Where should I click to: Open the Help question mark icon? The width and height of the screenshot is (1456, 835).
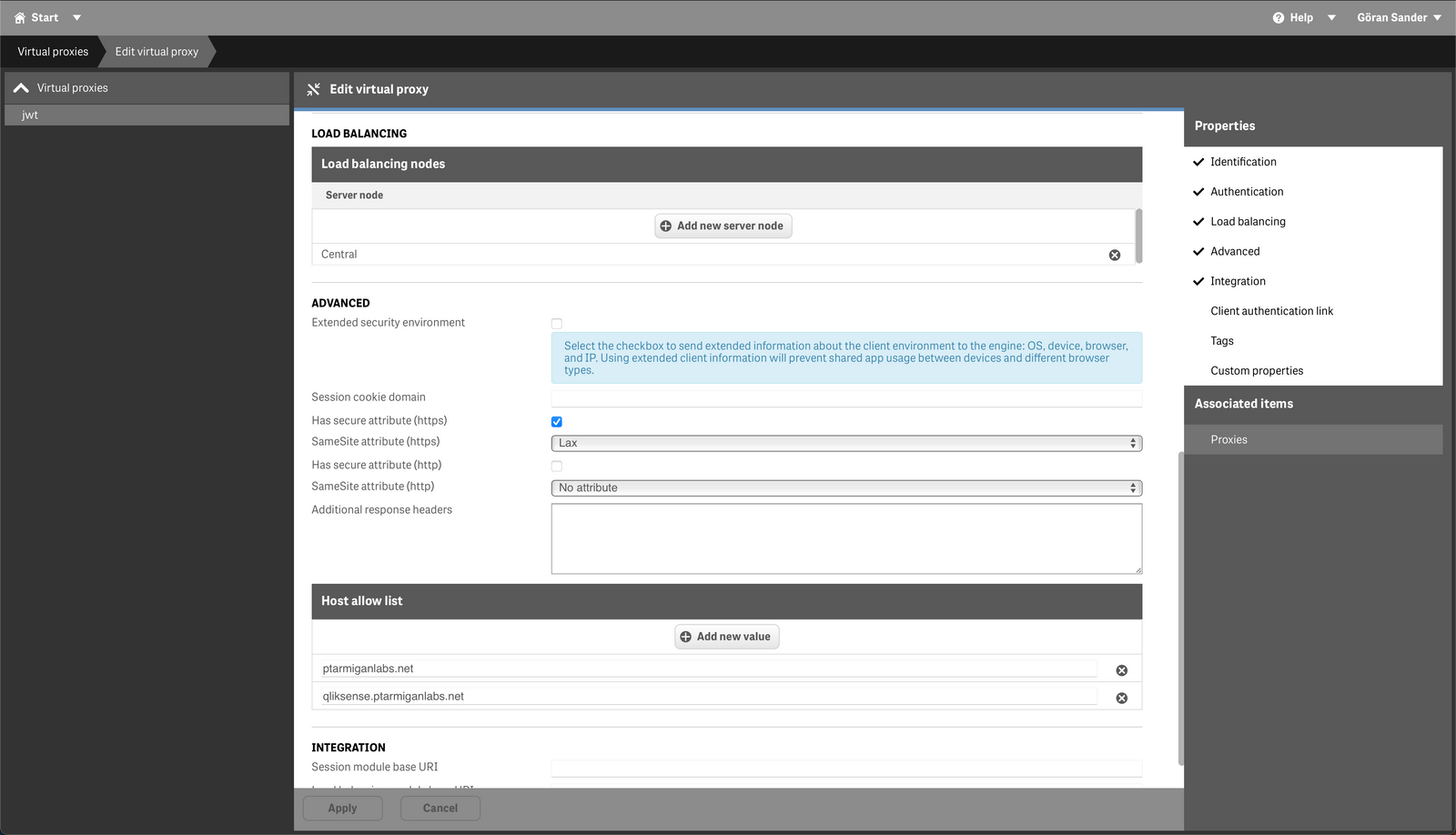[1277, 16]
